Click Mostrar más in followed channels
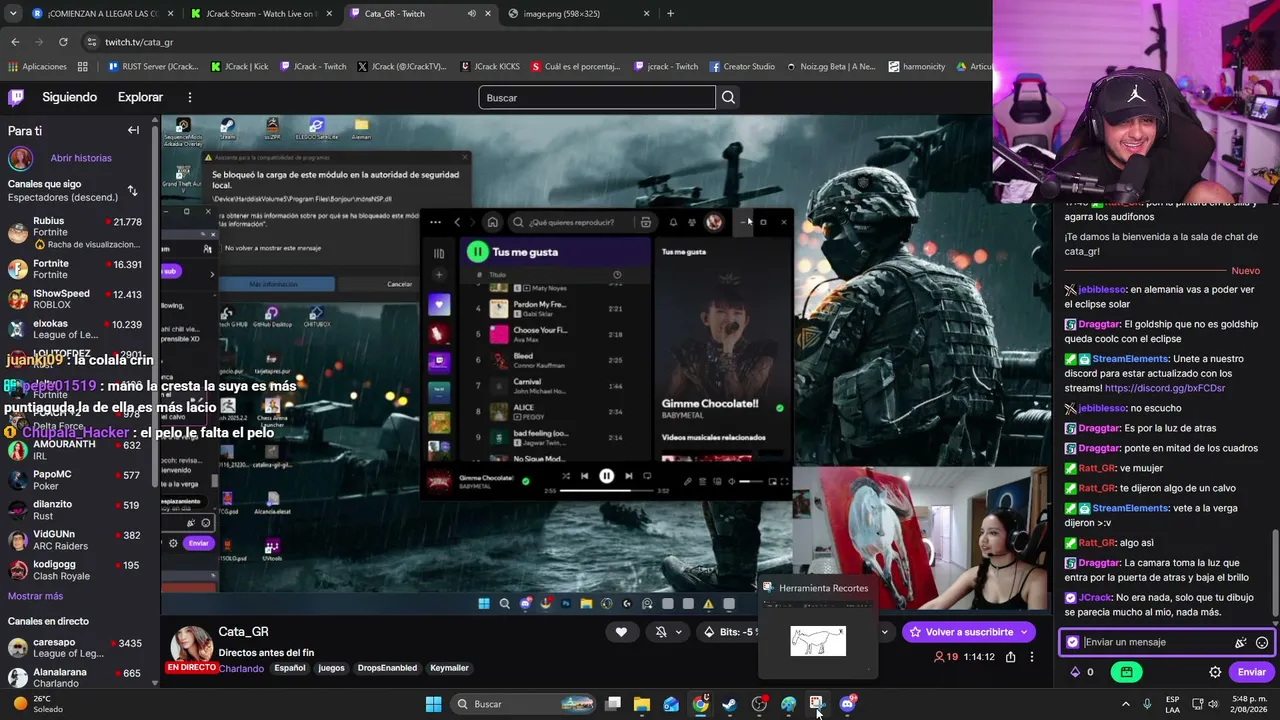This screenshot has height=720, width=1280. [x=35, y=596]
